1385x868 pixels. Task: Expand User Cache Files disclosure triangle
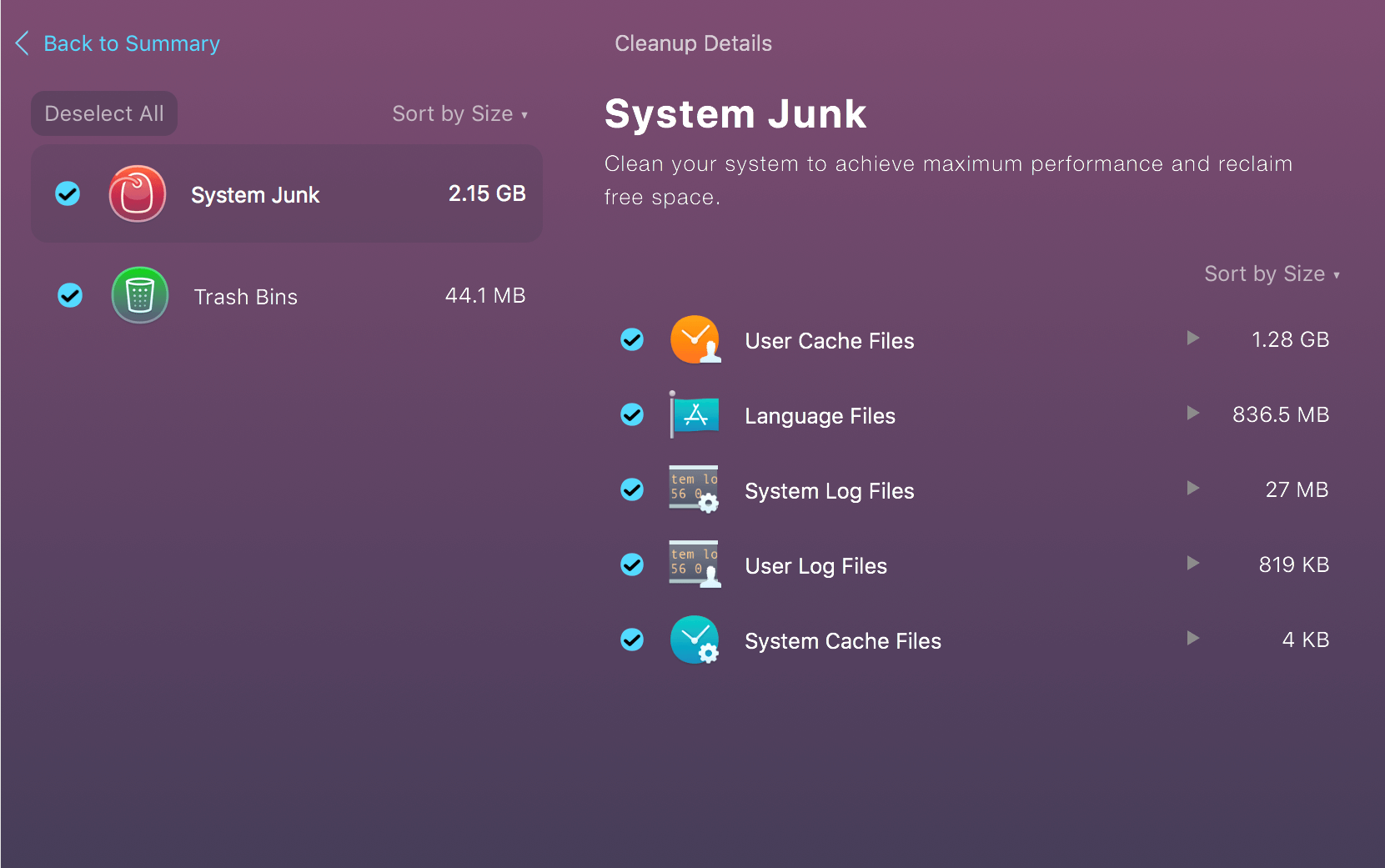[1193, 338]
